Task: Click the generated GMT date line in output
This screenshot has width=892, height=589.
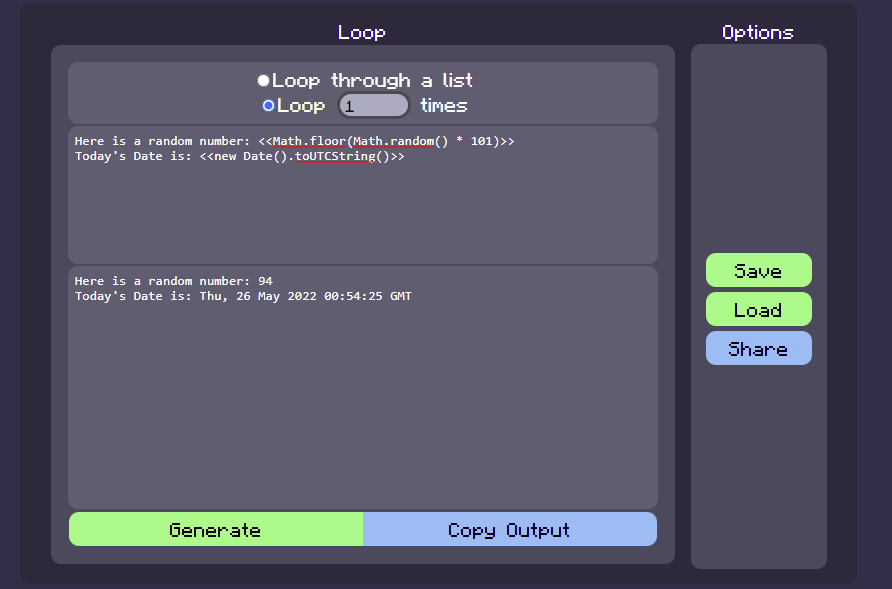Action: pyautogui.click(x=242, y=296)
